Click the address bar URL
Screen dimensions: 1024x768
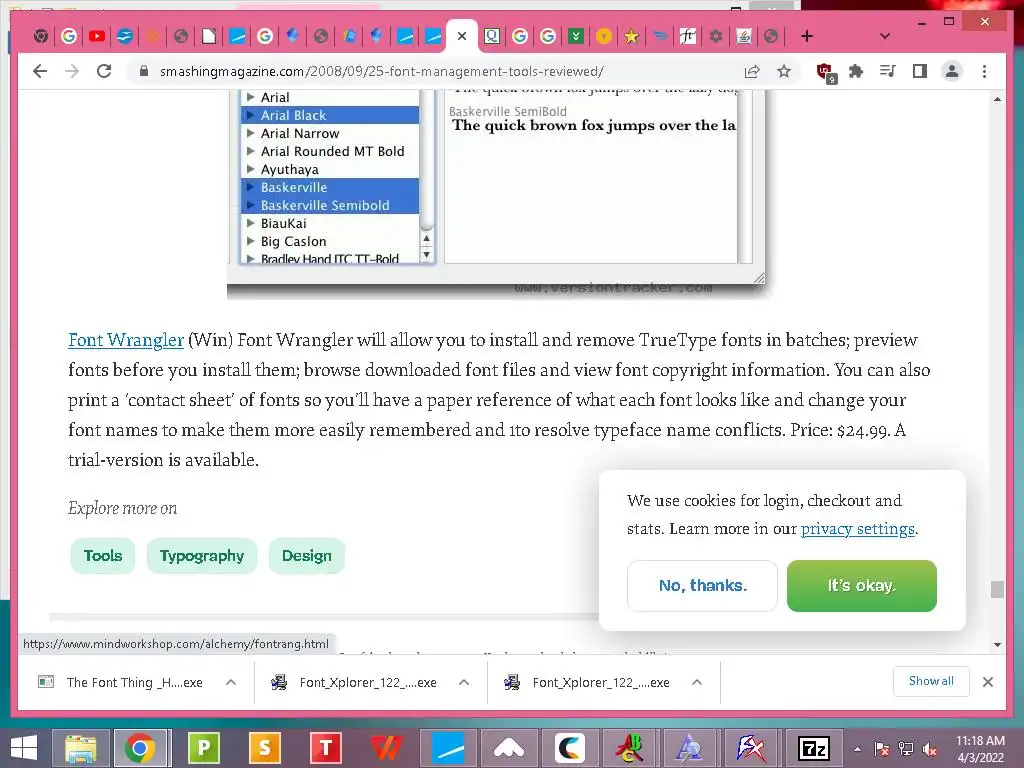381,71
